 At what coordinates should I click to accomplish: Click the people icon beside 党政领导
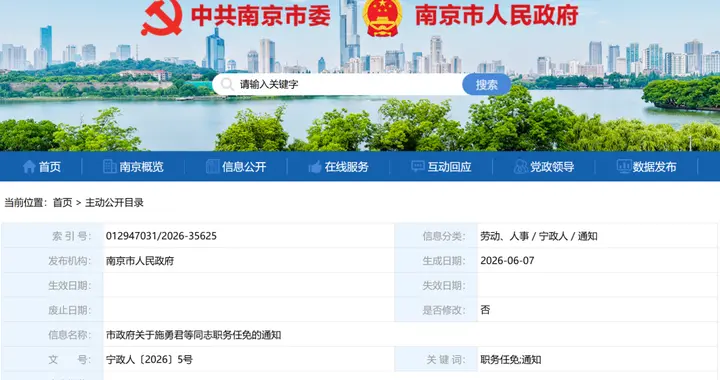[x=521, y=167]
